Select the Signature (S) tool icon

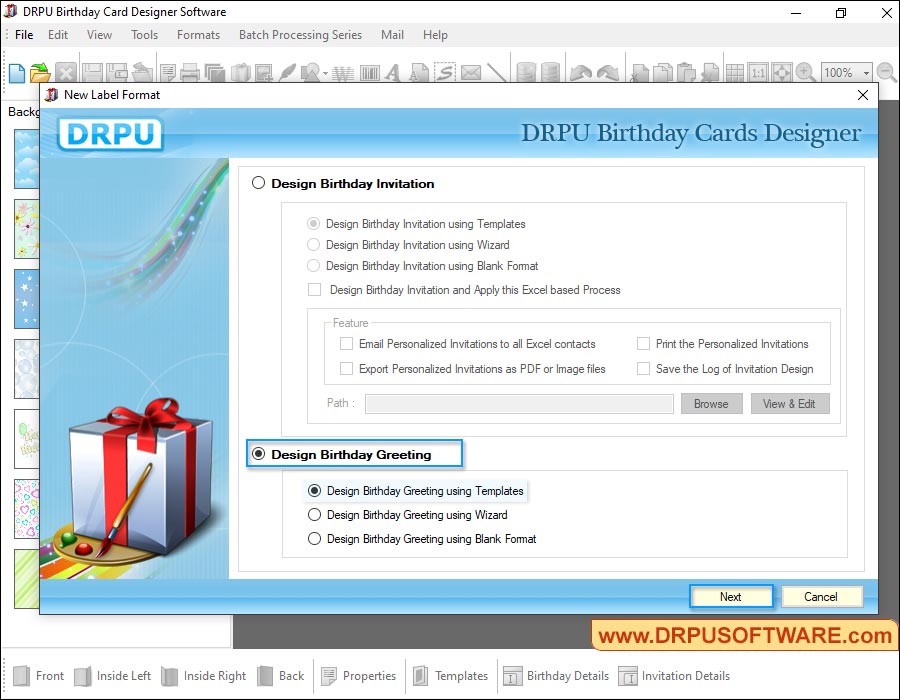point(446,72)
